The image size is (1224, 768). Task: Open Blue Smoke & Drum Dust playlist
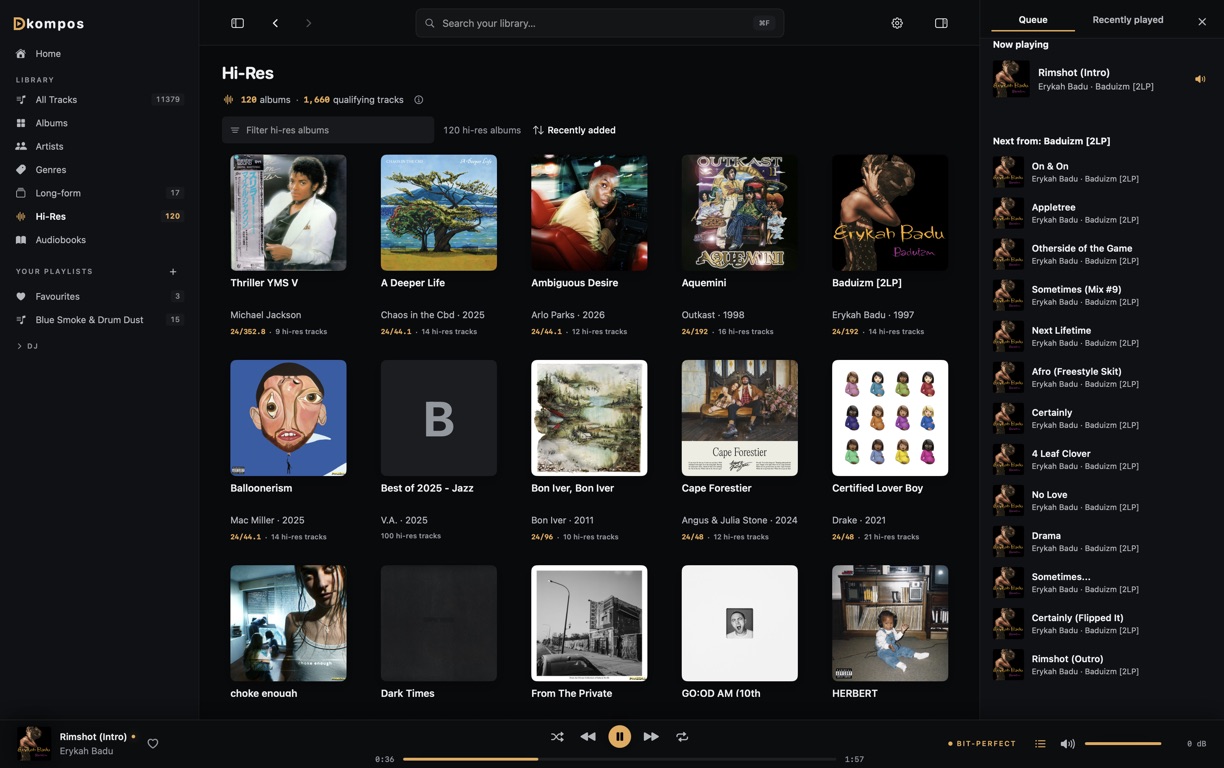(x=99, y=320)
